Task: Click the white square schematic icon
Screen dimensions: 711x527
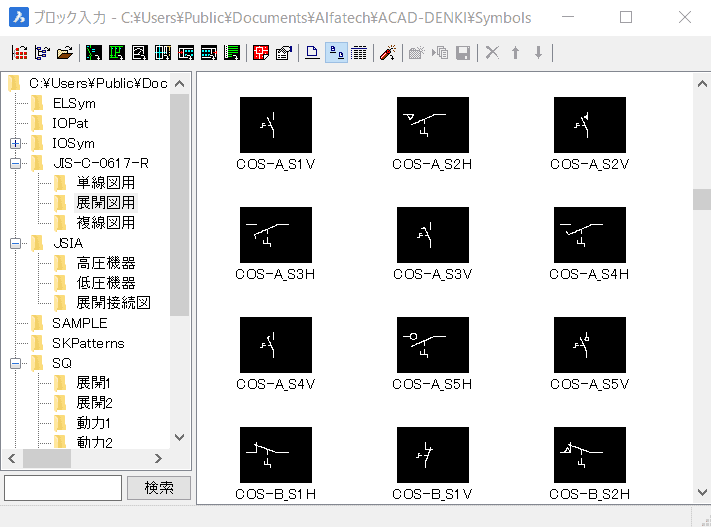Action: [140, 53]
